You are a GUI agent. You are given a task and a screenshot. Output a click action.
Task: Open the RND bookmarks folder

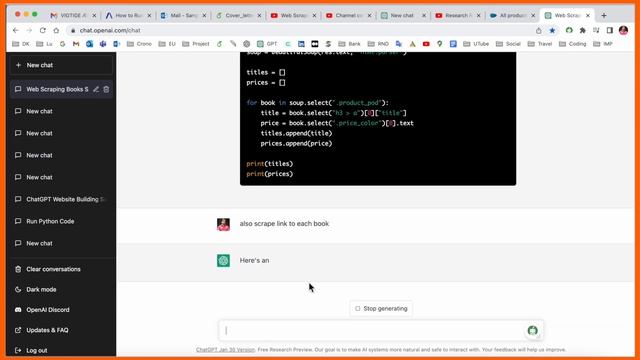378,44
